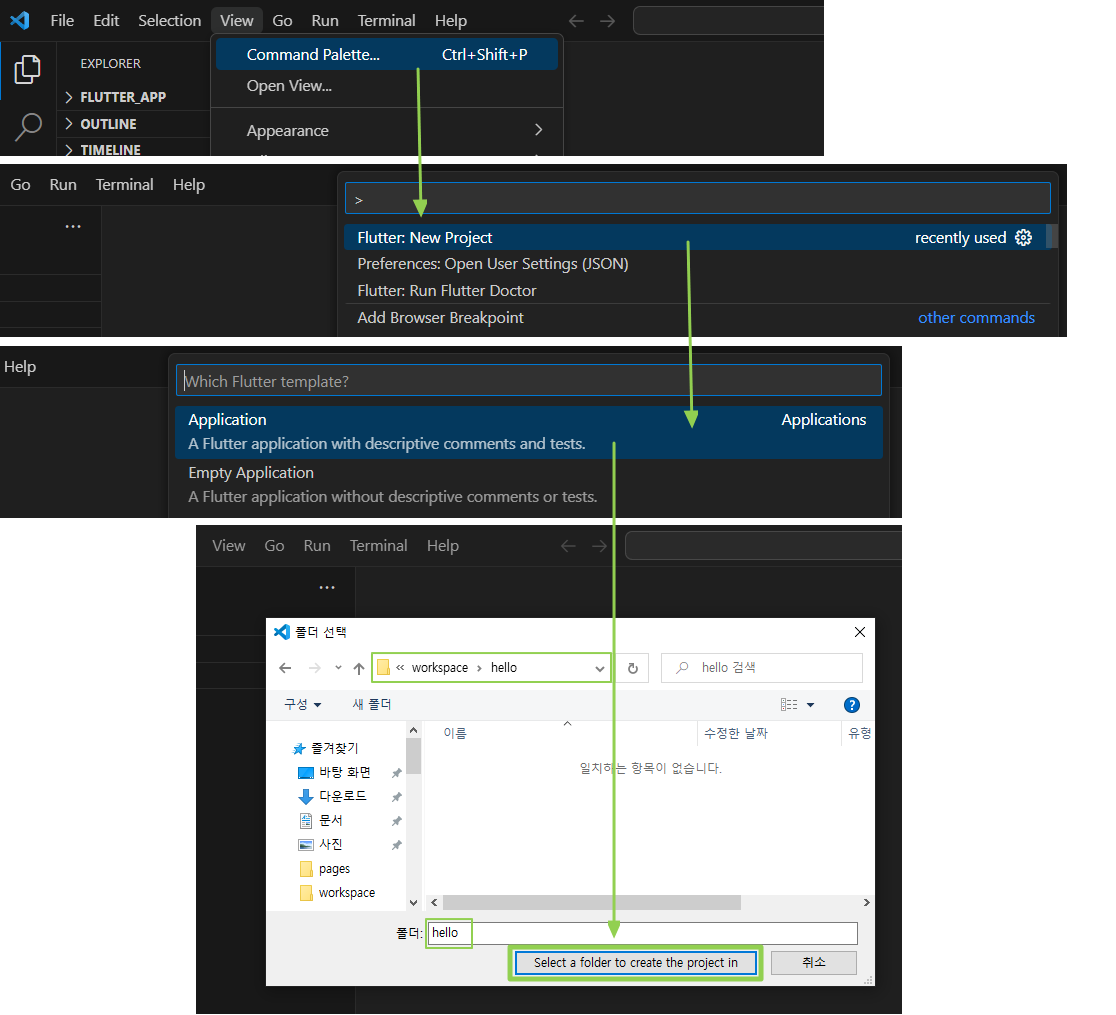Click the hello 검색 search box
This screenshot has height=1015, width=1116.
point(762,668)
